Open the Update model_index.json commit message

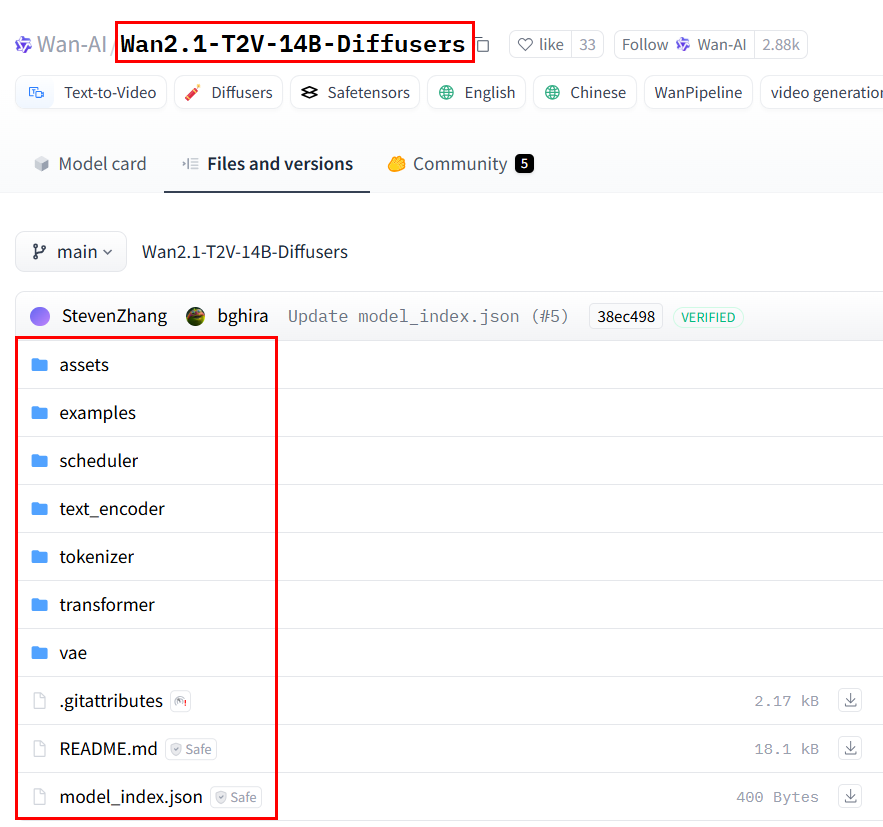coord(428,316)
